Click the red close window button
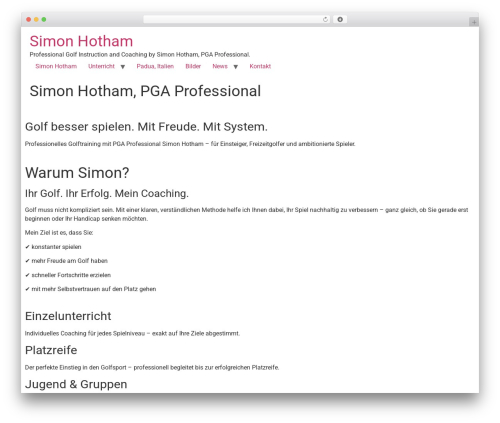500x423 pixels. point(29,19)
